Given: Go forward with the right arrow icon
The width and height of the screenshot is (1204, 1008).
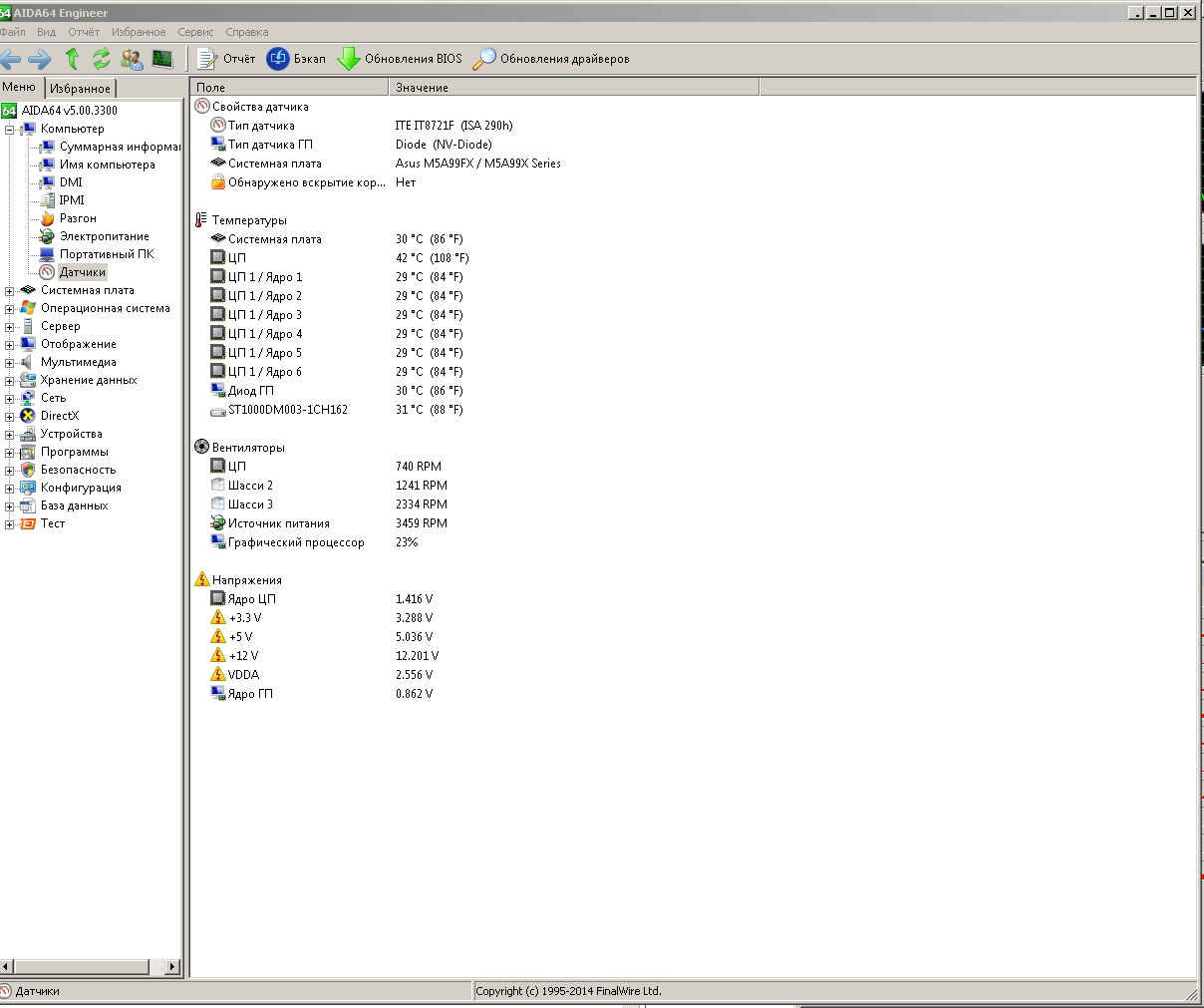Looking at the screenshot, I should tap(40, 59).
